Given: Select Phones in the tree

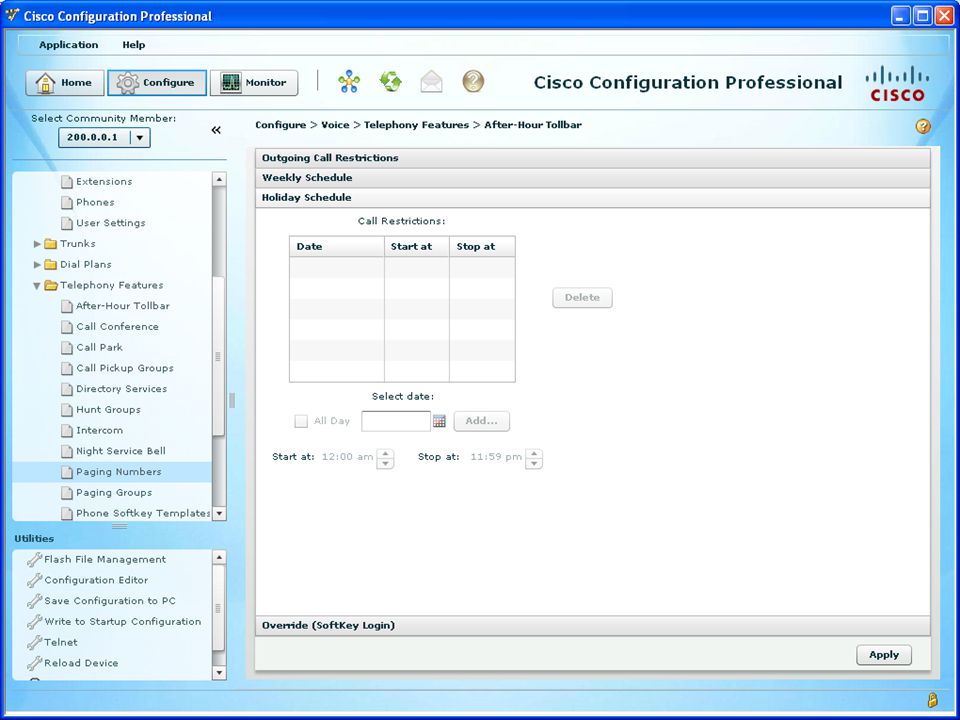Looking at the screenshot, I should 95,203.
